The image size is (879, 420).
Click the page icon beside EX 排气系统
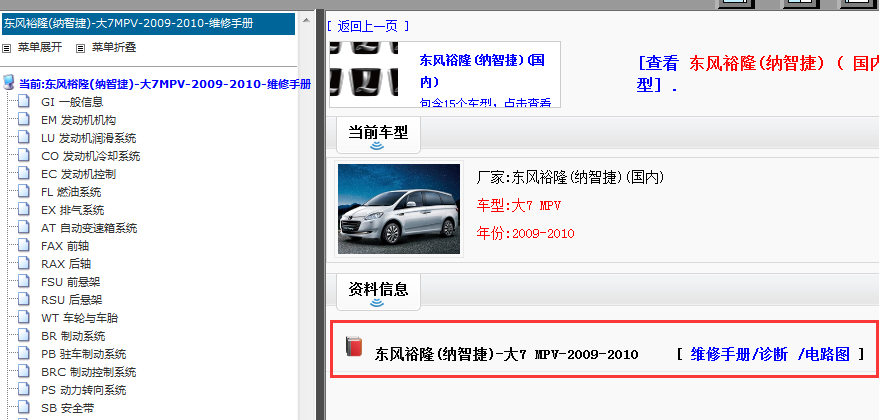23,210
